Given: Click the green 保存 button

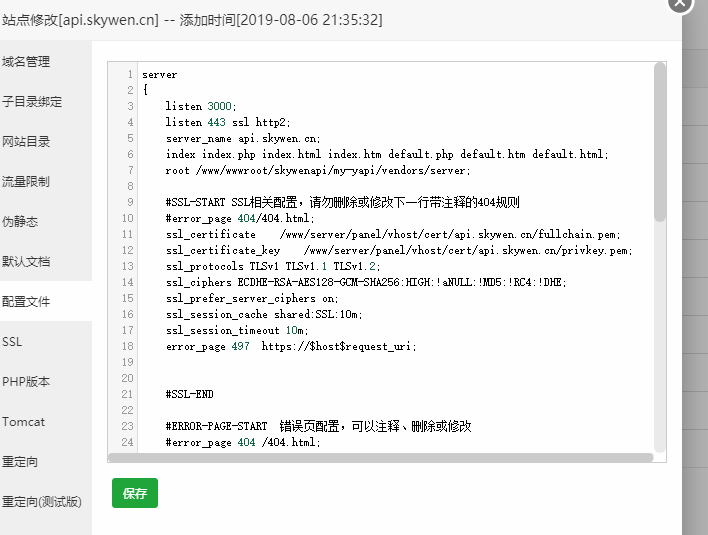Looking at the screenshot, I should pyautogui.click(x=135, y=493).
